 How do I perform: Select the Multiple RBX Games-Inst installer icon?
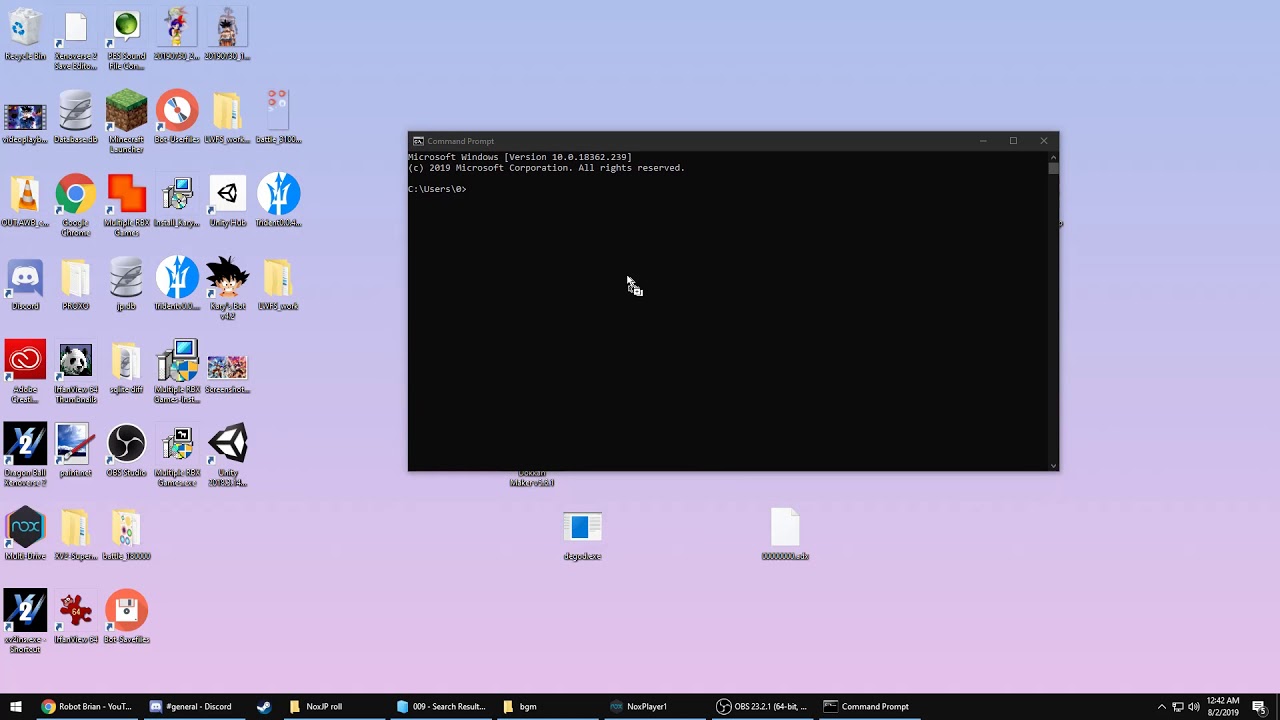(177, 372)
